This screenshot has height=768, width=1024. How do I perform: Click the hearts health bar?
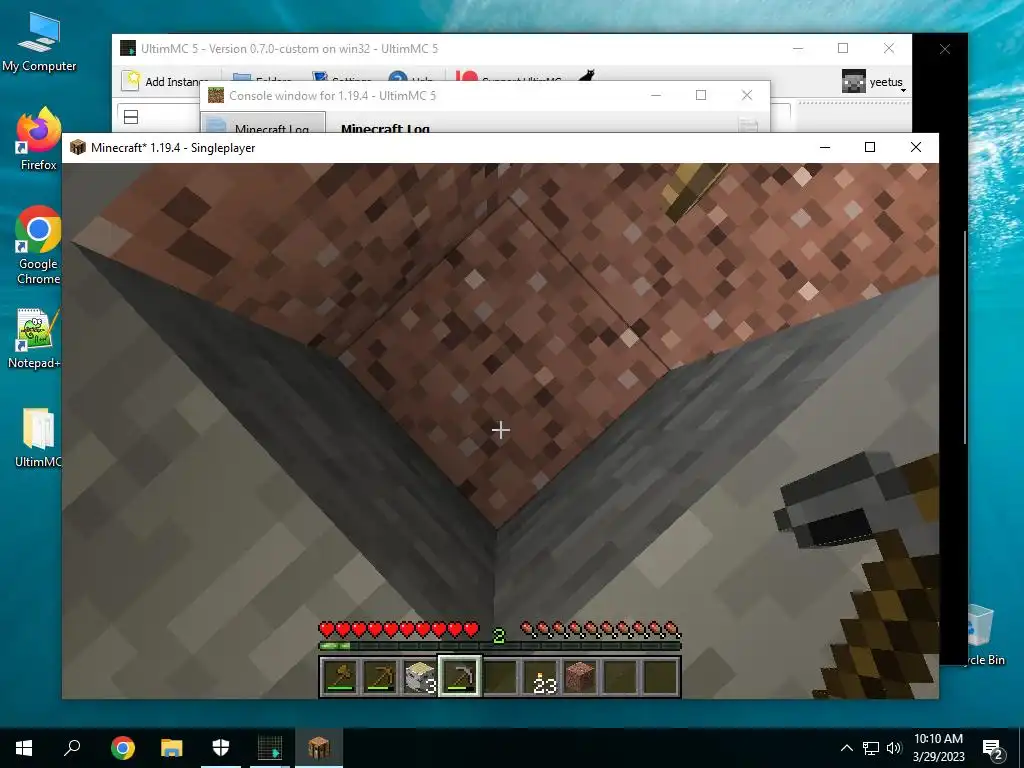pos(399,630)
